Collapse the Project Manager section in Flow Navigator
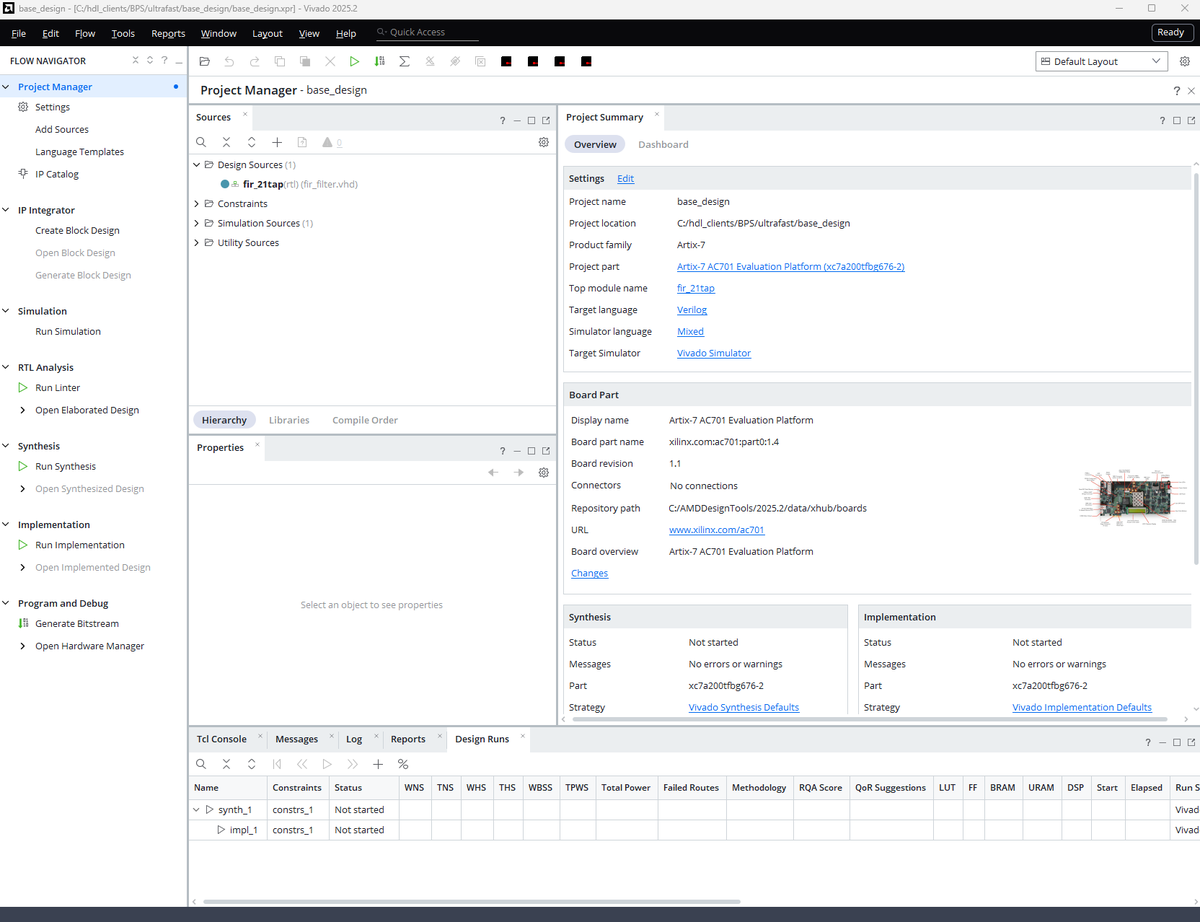 point(8,87)
